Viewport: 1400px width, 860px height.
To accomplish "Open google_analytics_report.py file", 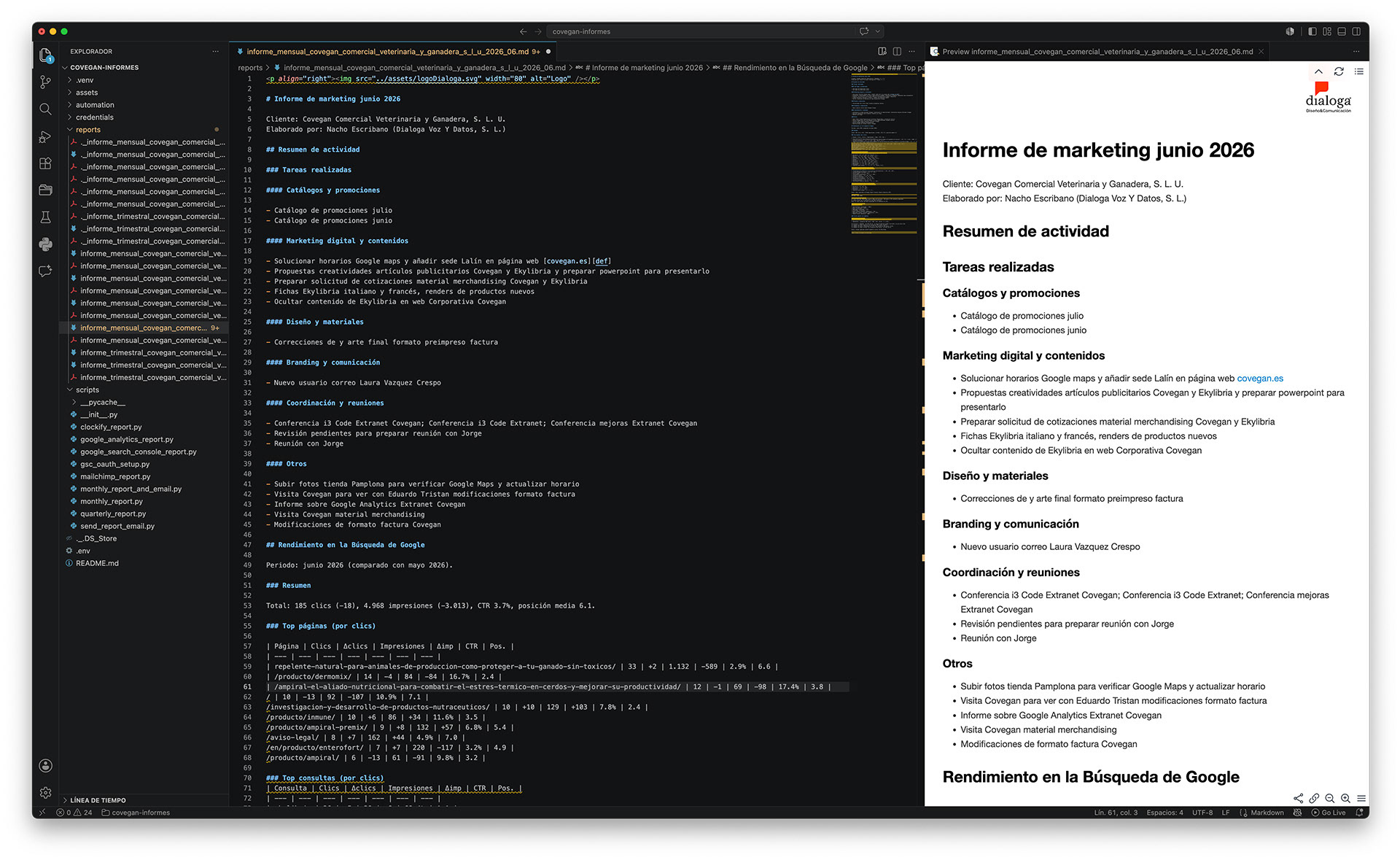I will (127, 439).
